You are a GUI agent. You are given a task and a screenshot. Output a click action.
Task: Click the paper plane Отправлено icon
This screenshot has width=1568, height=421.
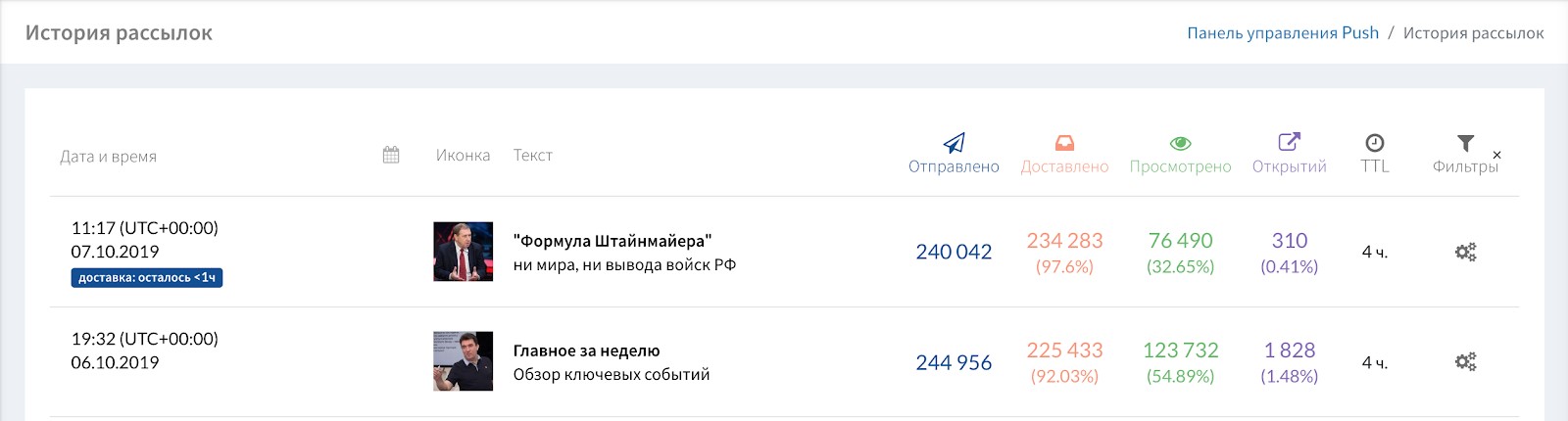click(954, 143)
